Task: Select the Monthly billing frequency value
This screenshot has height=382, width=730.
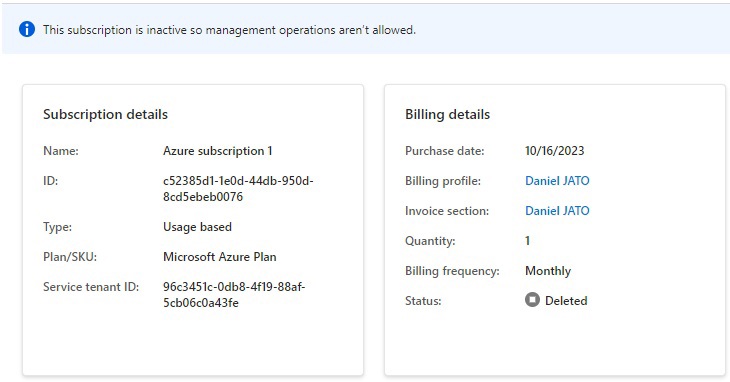Action: coord(548,271)
